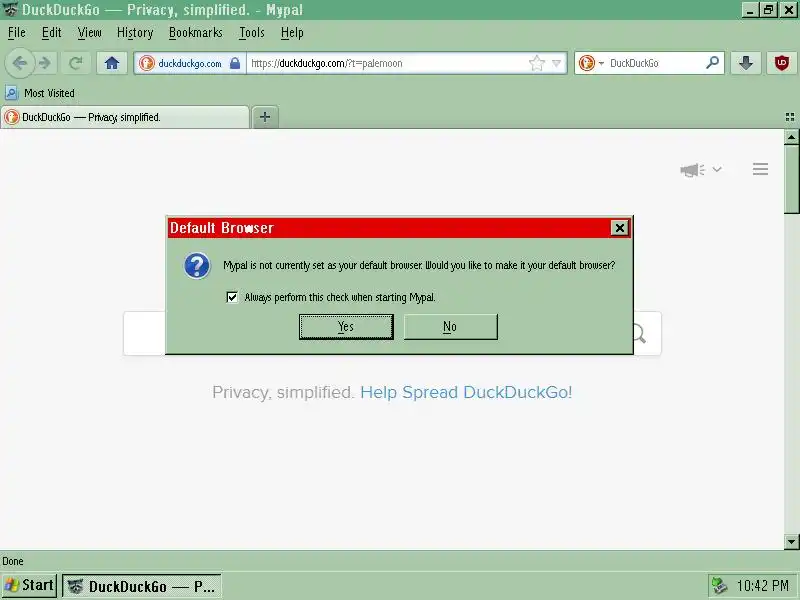Screen dimensions: 800x600
Task: Close the Default Browser dialog
Action: tap(619, 228)
